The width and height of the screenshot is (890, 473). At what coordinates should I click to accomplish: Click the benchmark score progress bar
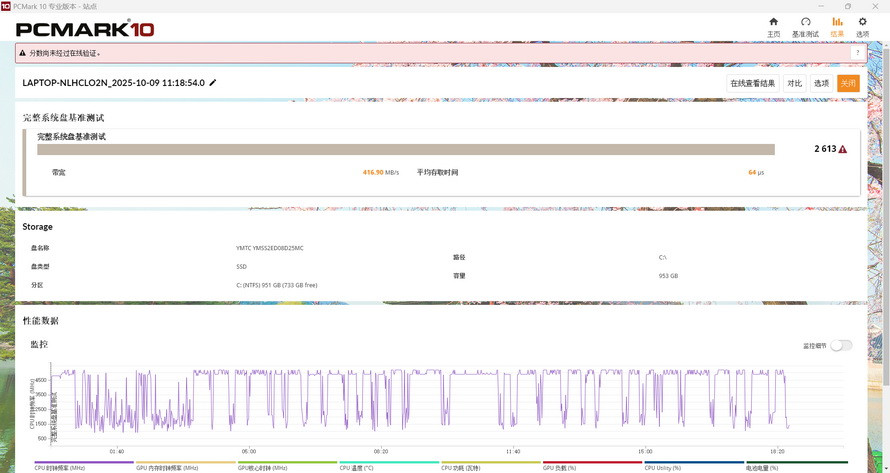(x=405, y=149)
